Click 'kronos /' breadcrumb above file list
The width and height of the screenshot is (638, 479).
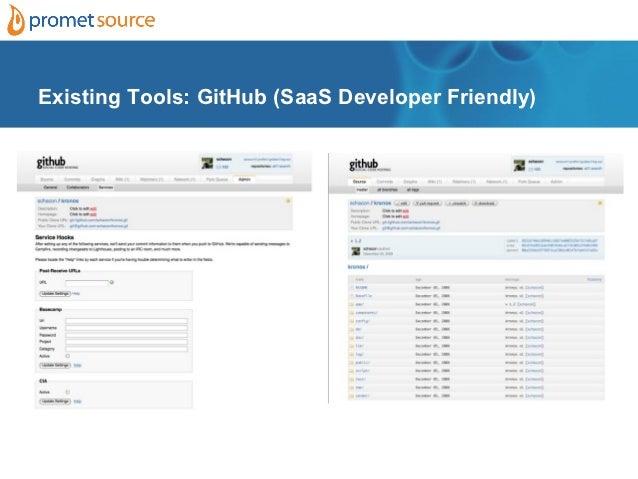click(x=358, y=267)
